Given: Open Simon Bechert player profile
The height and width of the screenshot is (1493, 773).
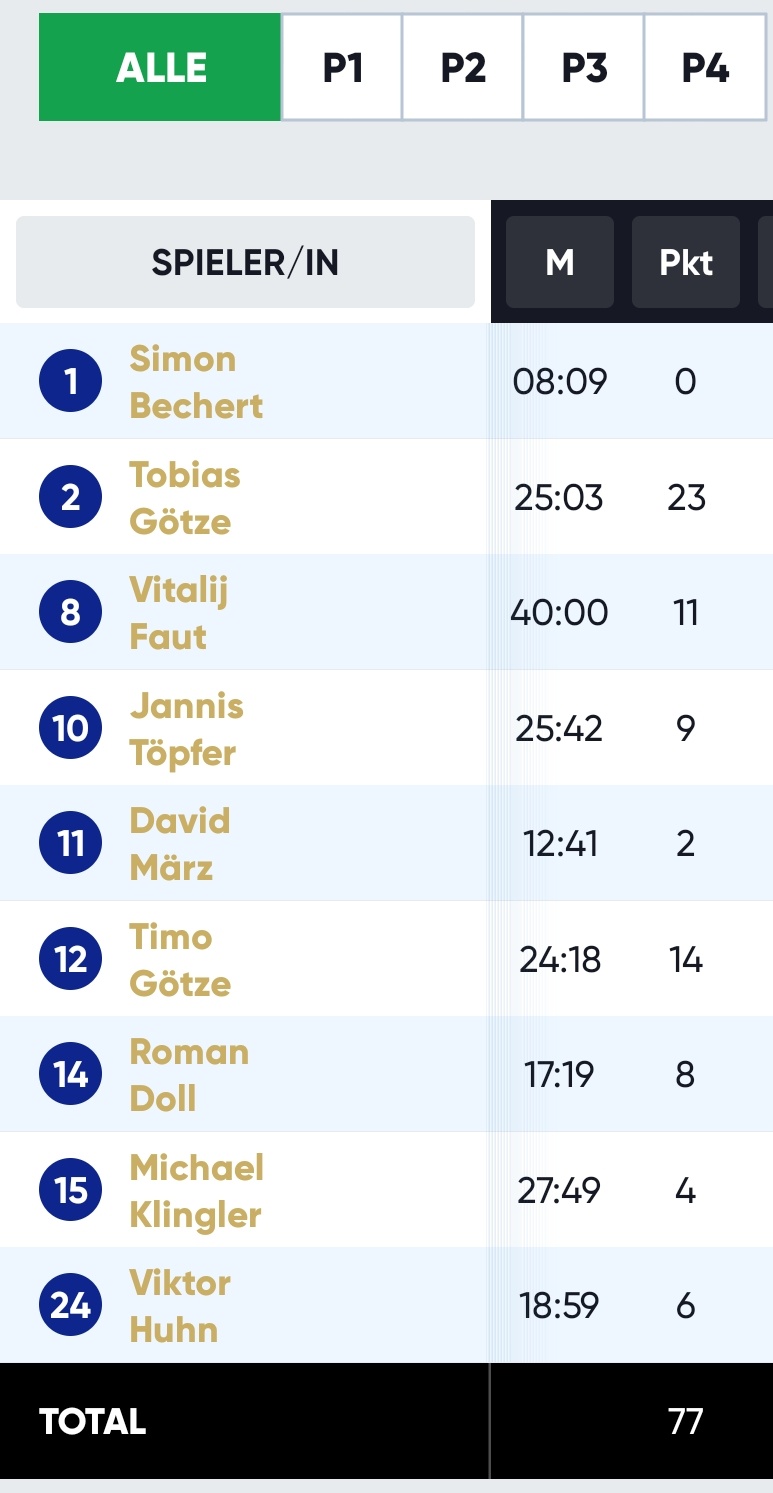Looking at the screenshot, I should click(x=196, y=382).
